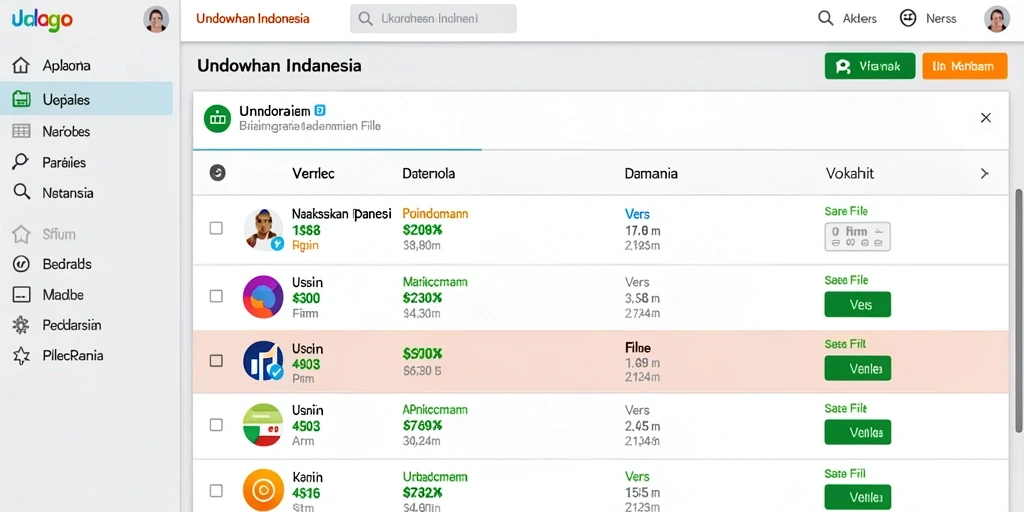The width and height of the screenshot is (1024, 512).
Task: Click the Vokahit column header
Action: (850, 174)
